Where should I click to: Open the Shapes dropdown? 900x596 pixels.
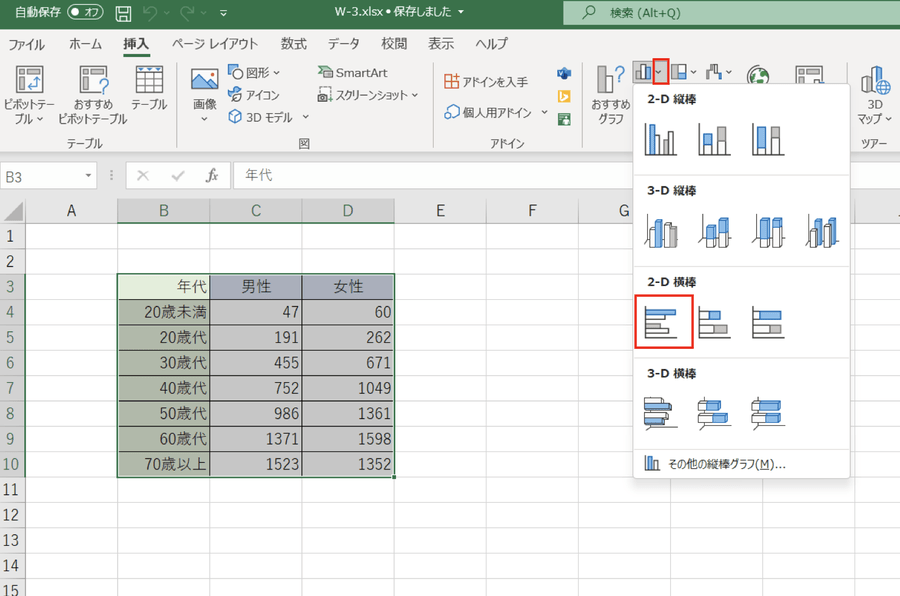click(255, 73)
